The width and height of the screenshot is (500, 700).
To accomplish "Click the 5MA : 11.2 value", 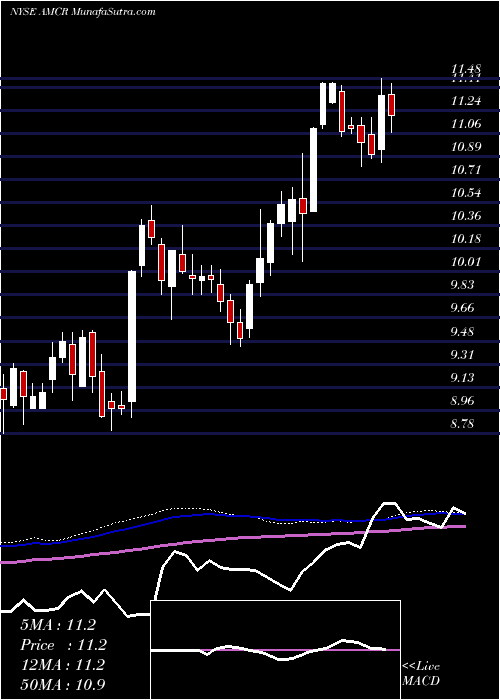I will [x=58, y=625].
